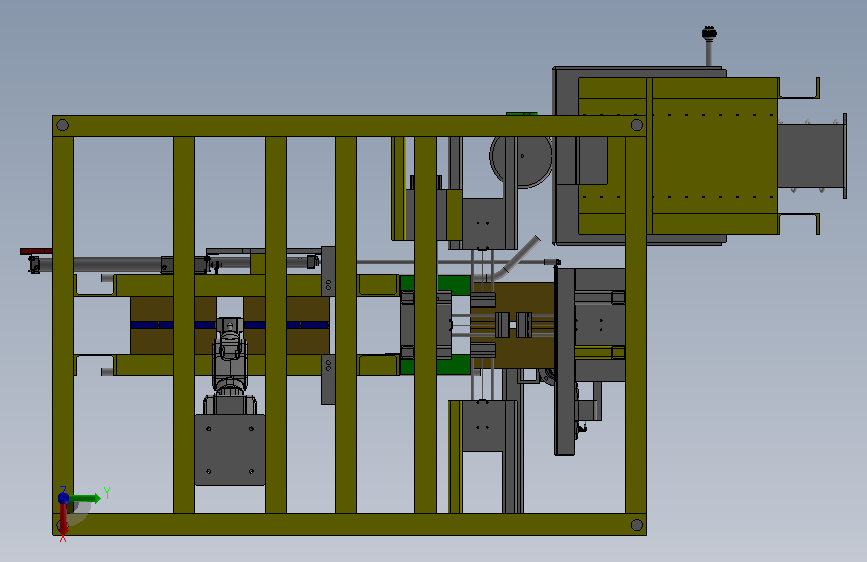Select the tall gray vertical plate at right
Image resolution: width=867 pixels, height=562 pixels.
pyautogui.click(x=565, y=362)
